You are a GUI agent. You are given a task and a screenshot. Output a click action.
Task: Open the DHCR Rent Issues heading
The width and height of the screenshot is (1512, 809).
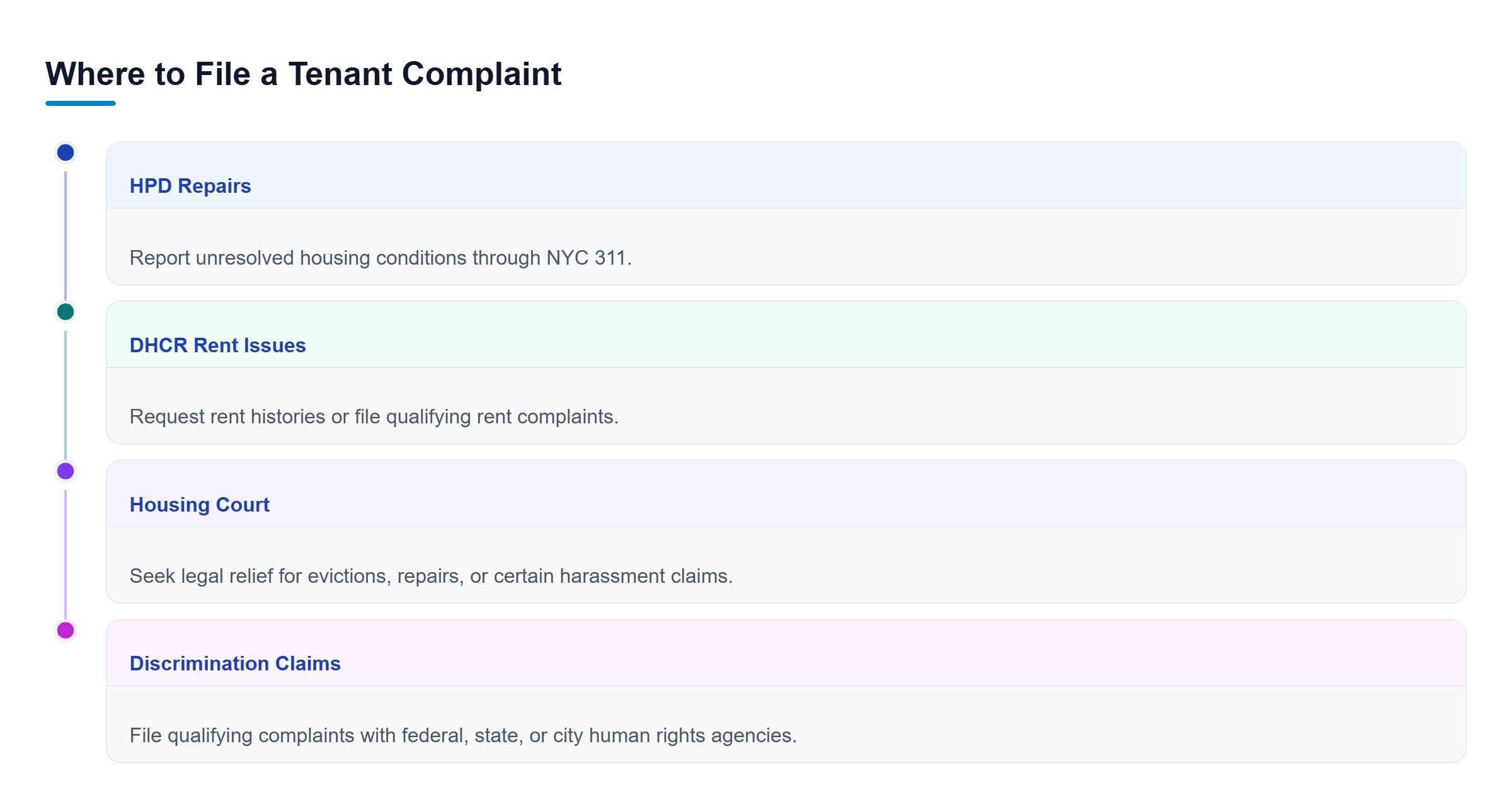(x=217, y=345)
